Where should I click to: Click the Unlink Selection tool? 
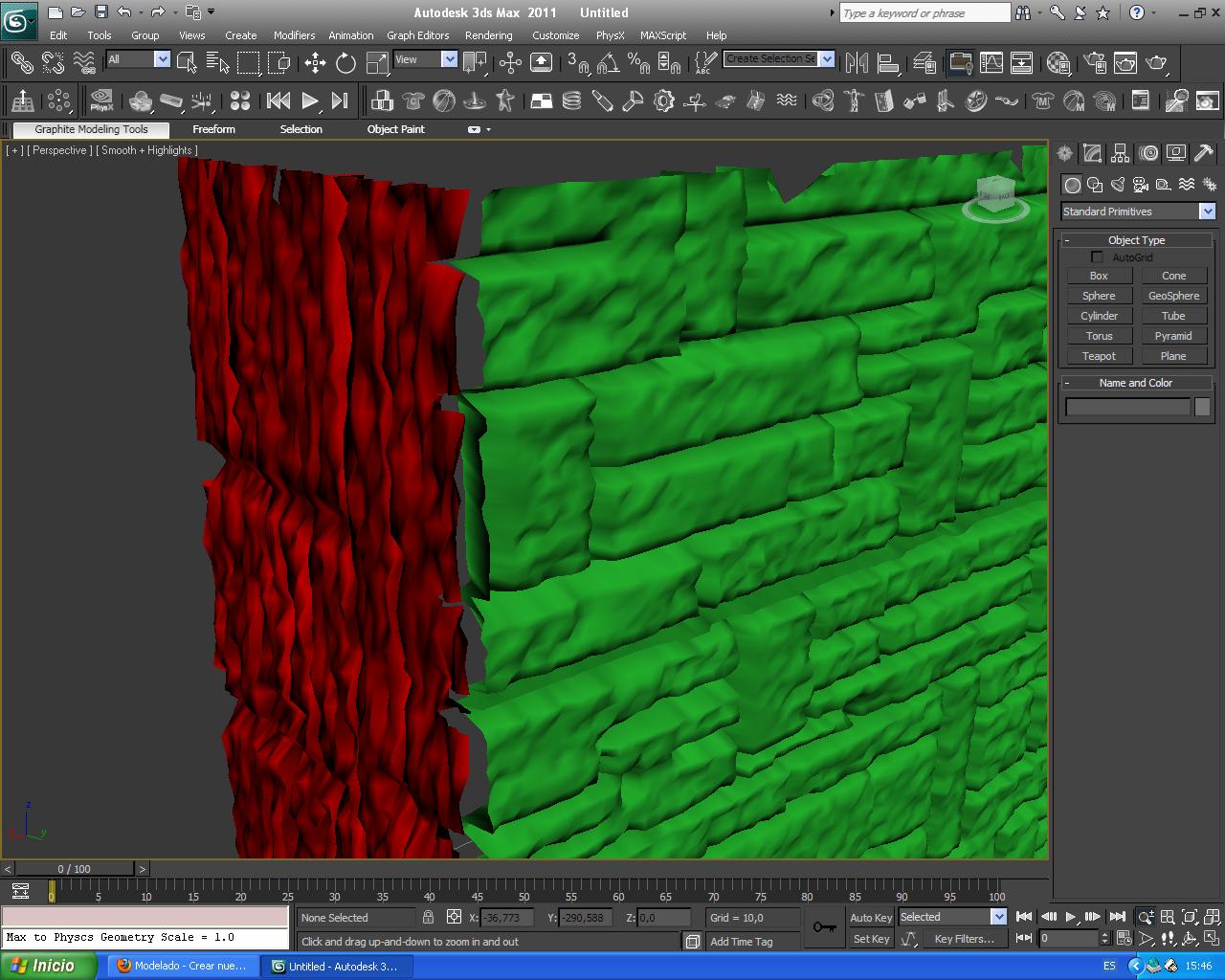pyautogui.click(x=53, y=63)
